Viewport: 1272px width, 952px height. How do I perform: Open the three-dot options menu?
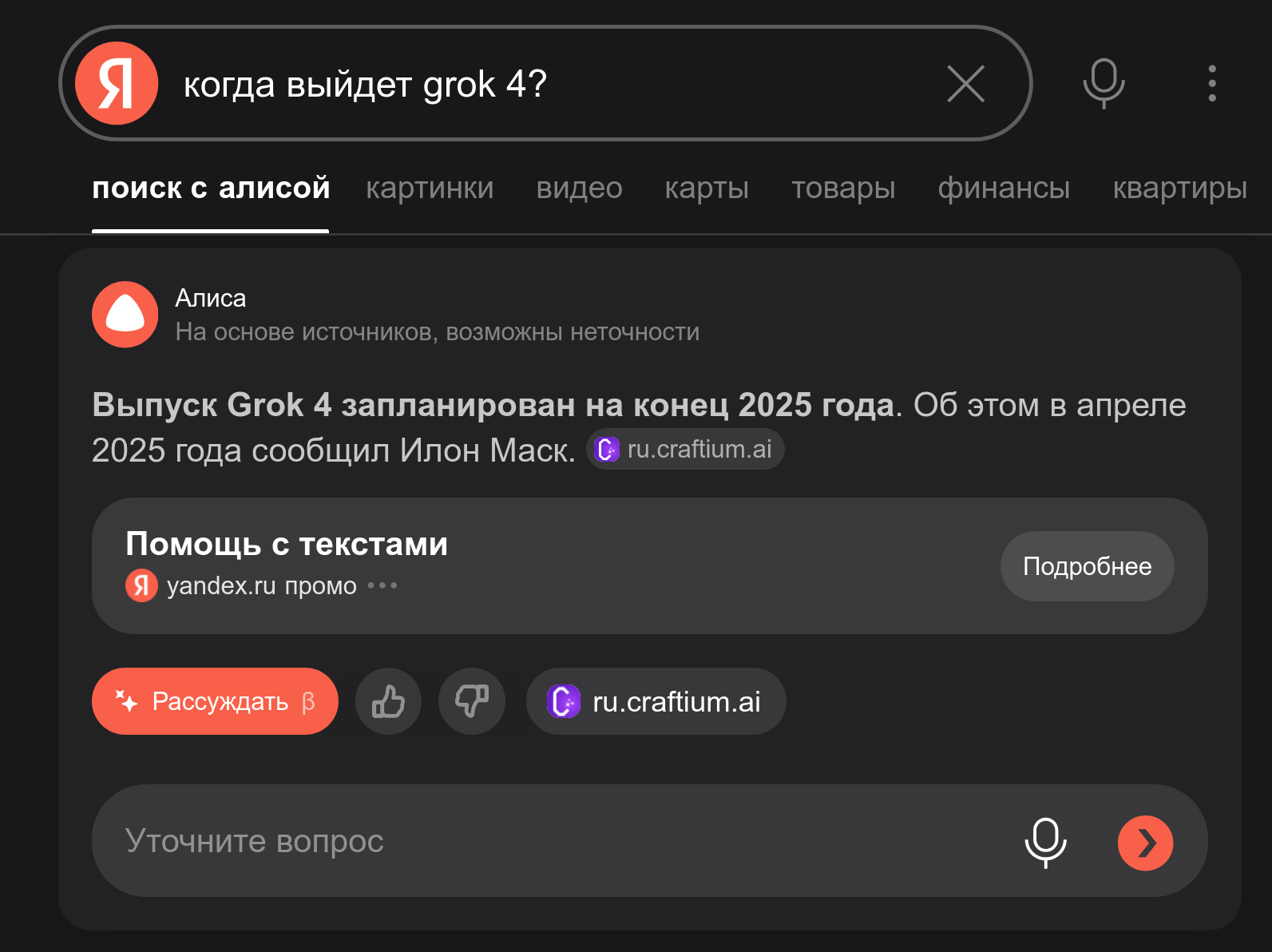(1211, 83)
